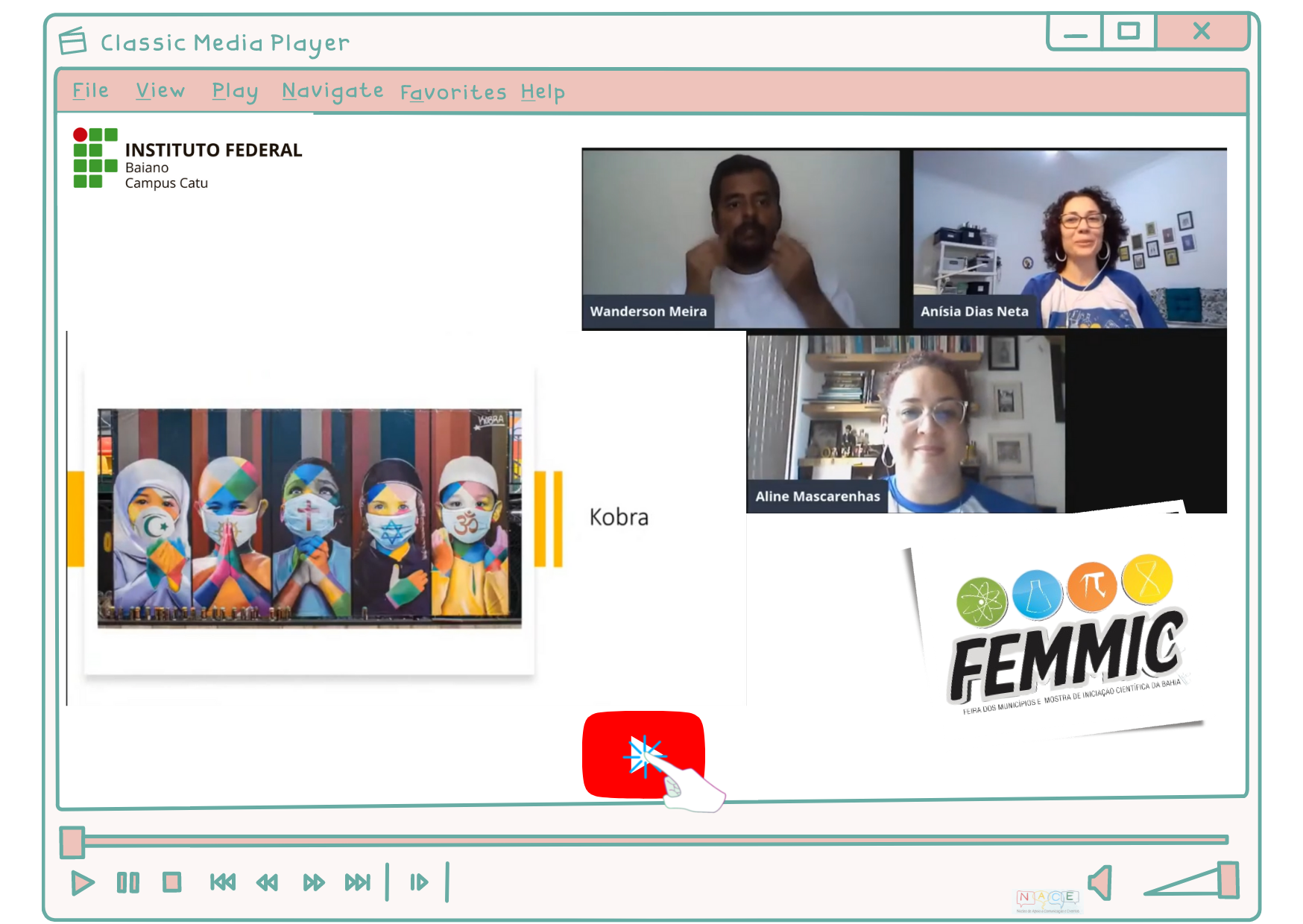Screen dimensions: 1303x924
Task: Skip to next track icon
Action: pos(358,883)
